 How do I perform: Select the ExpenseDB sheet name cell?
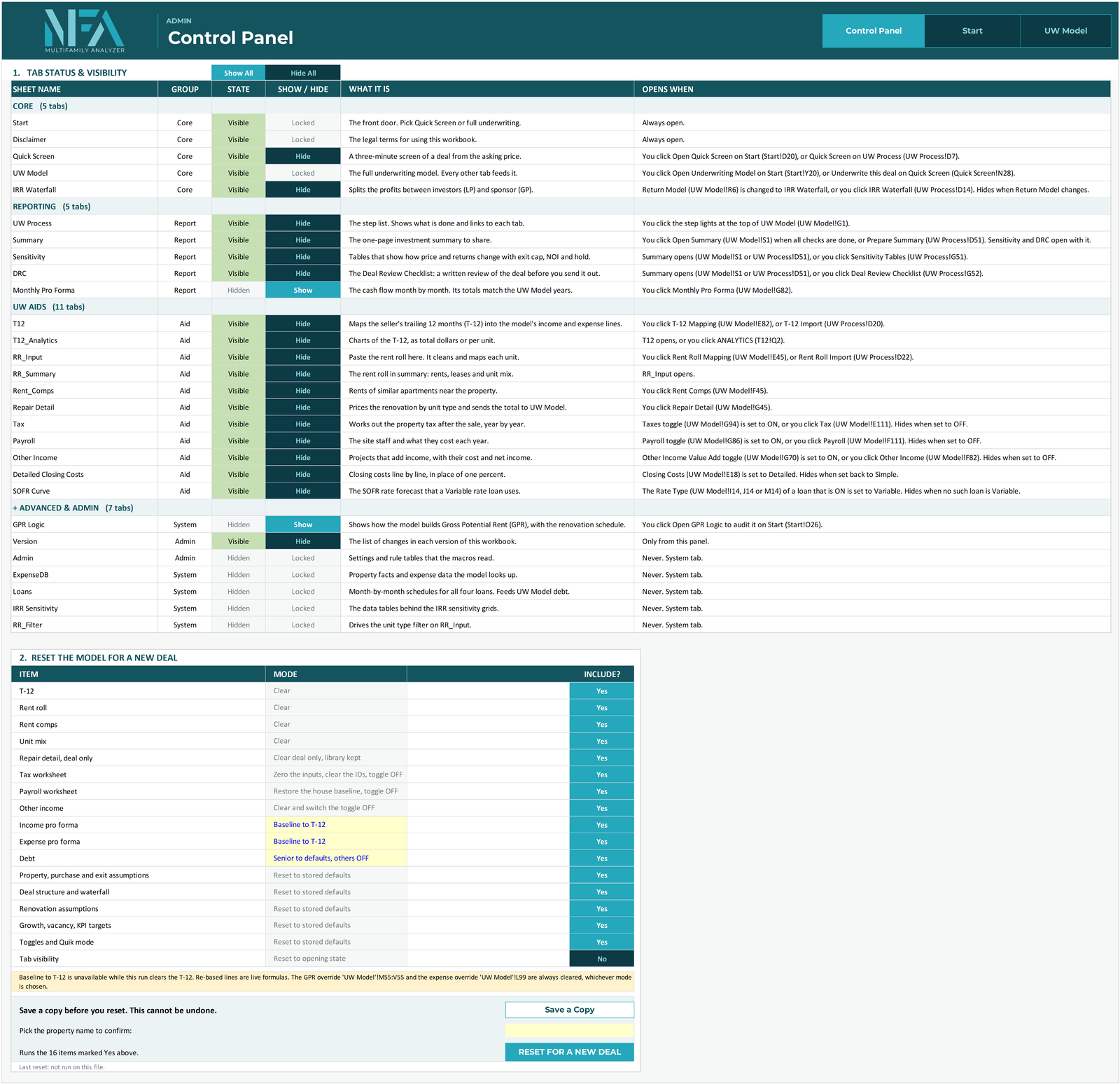pos(85,575)
